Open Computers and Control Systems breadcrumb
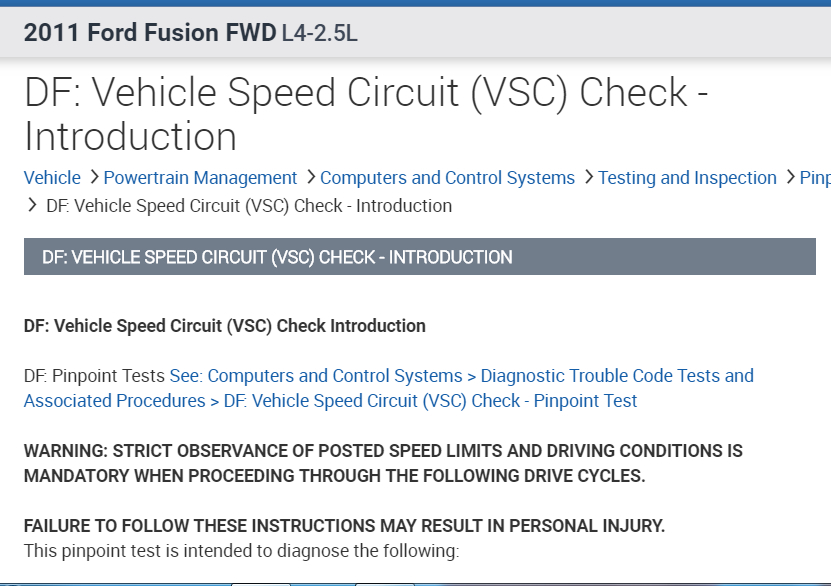831x586 pixels. point(447,178)
